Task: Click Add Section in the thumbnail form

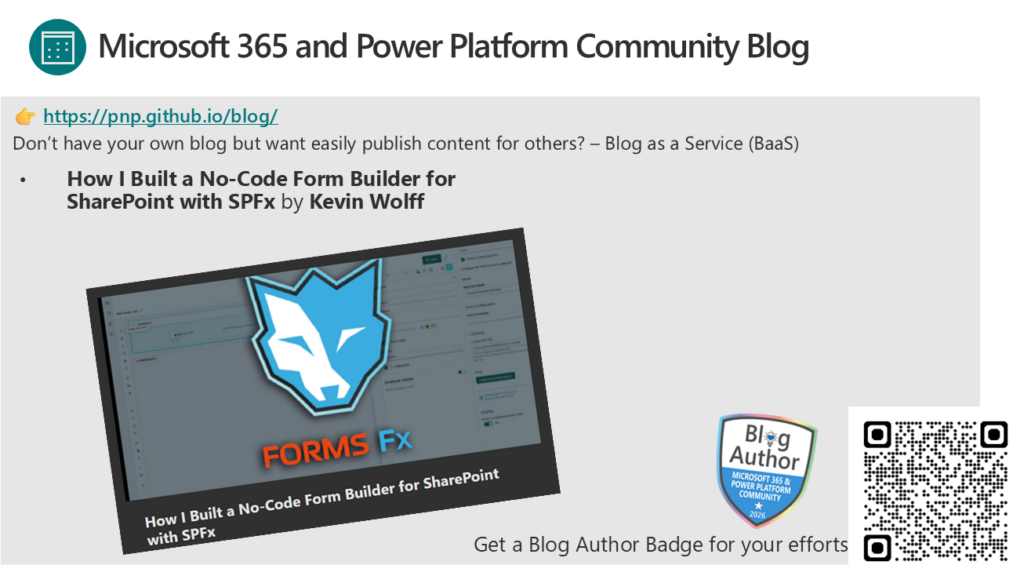Action: point(146,359)
